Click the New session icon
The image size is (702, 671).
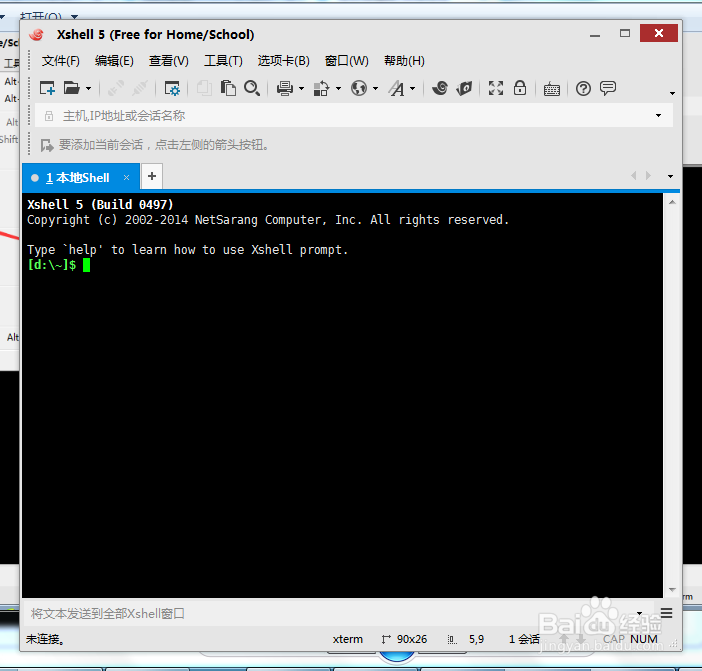point(47,88)
